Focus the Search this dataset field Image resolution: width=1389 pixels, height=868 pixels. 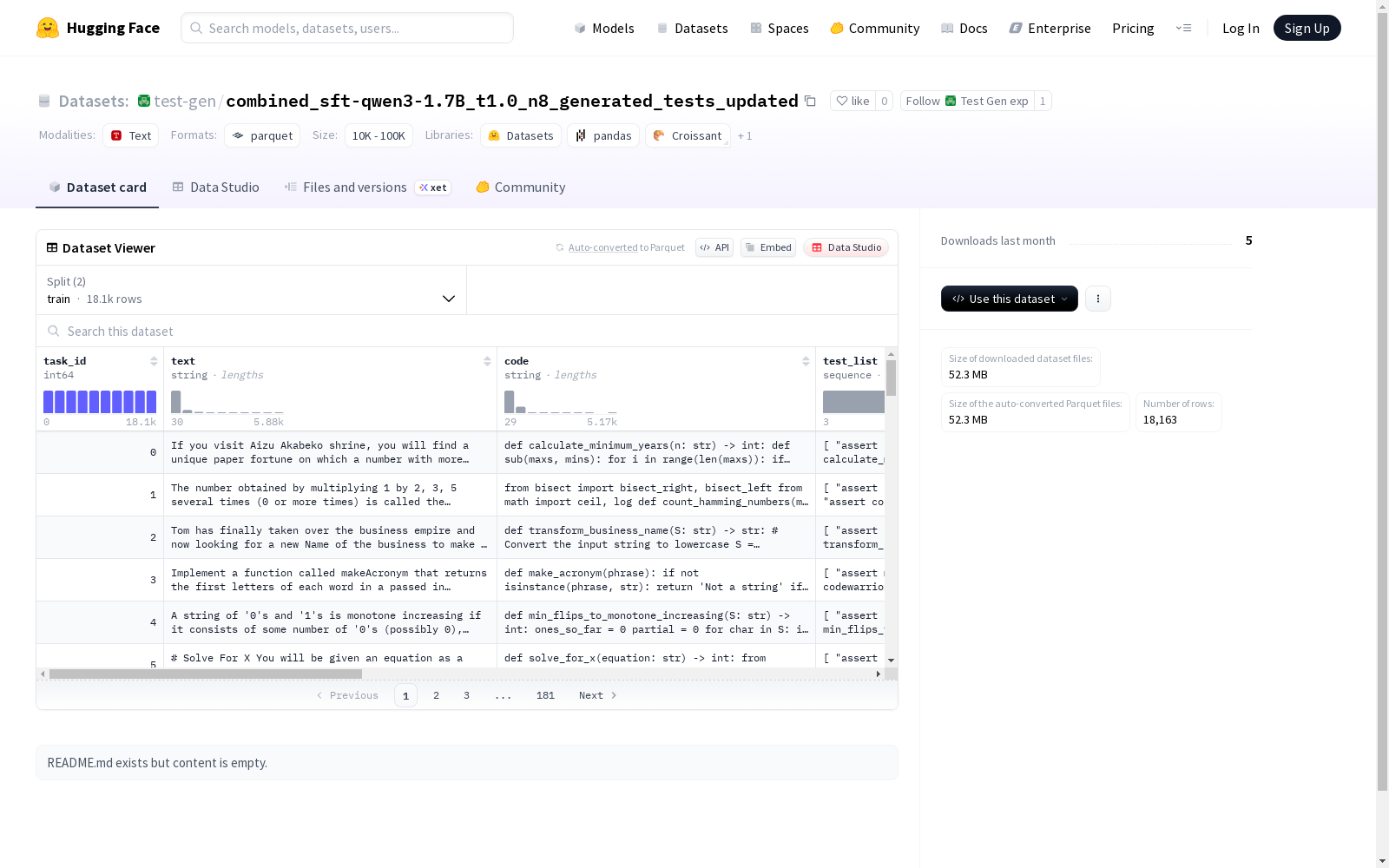coord(467,331)
